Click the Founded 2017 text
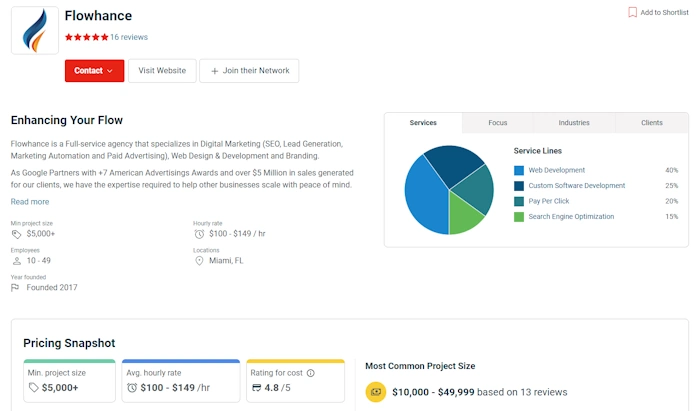The width and height of the screenshot is (700, 411). 52,287
